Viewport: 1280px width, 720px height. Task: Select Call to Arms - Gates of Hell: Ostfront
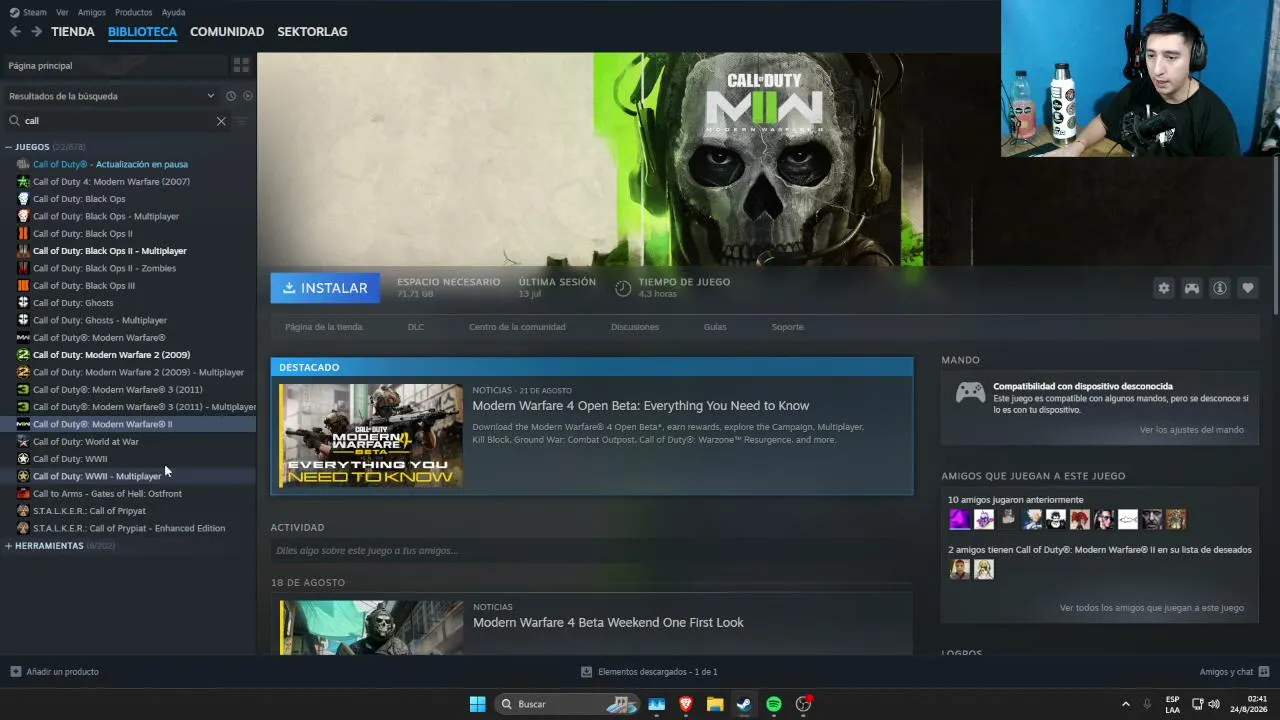point(107,494)
